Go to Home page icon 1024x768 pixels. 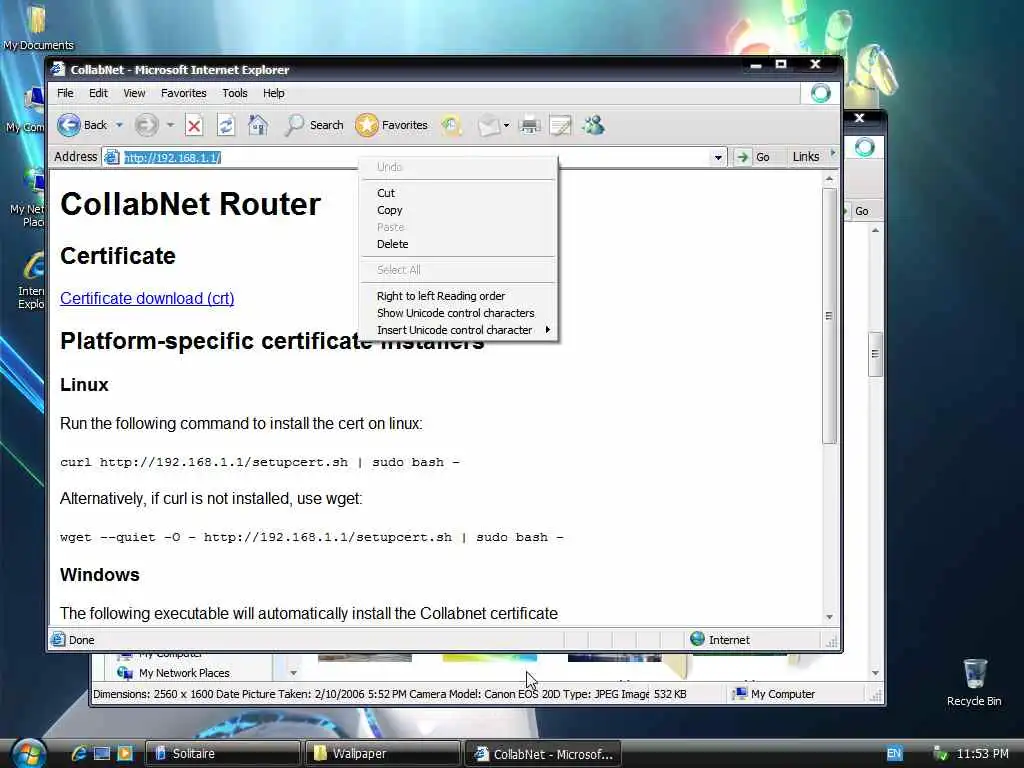point(258,125)
